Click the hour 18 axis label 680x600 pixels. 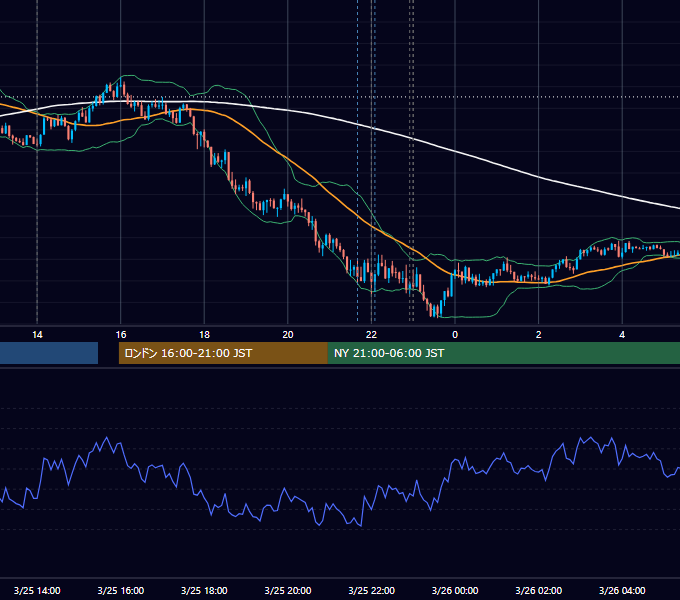pyautogui.click(x=204, y=335)
